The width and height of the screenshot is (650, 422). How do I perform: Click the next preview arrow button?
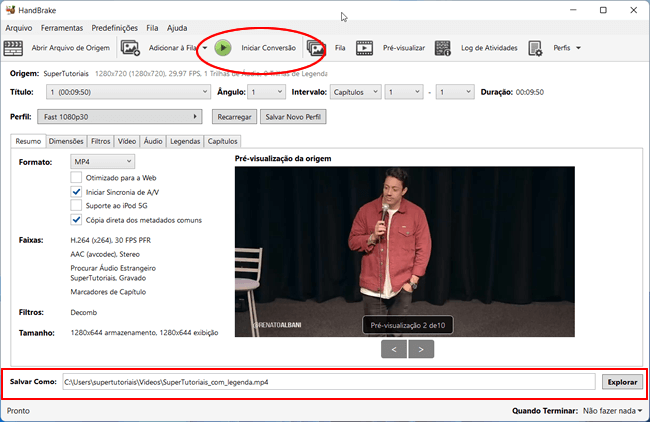click(x=421, y=349)
